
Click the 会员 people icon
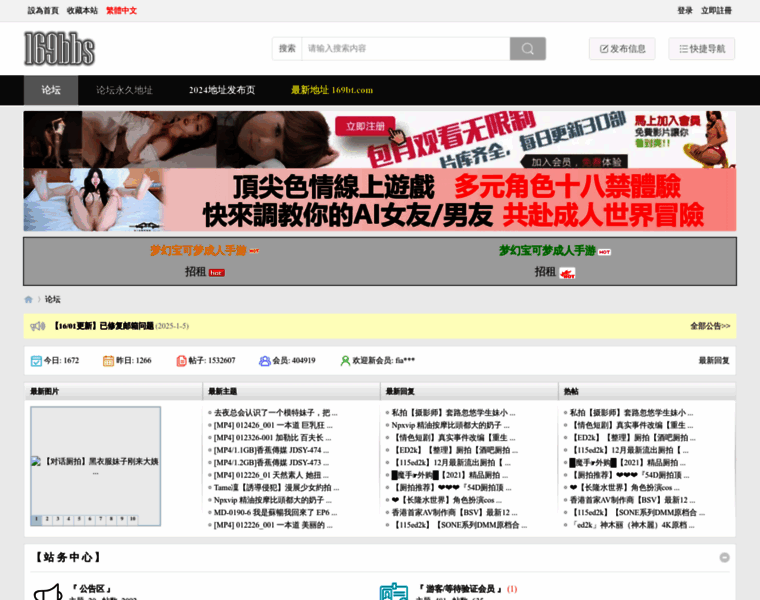[265, 361]
